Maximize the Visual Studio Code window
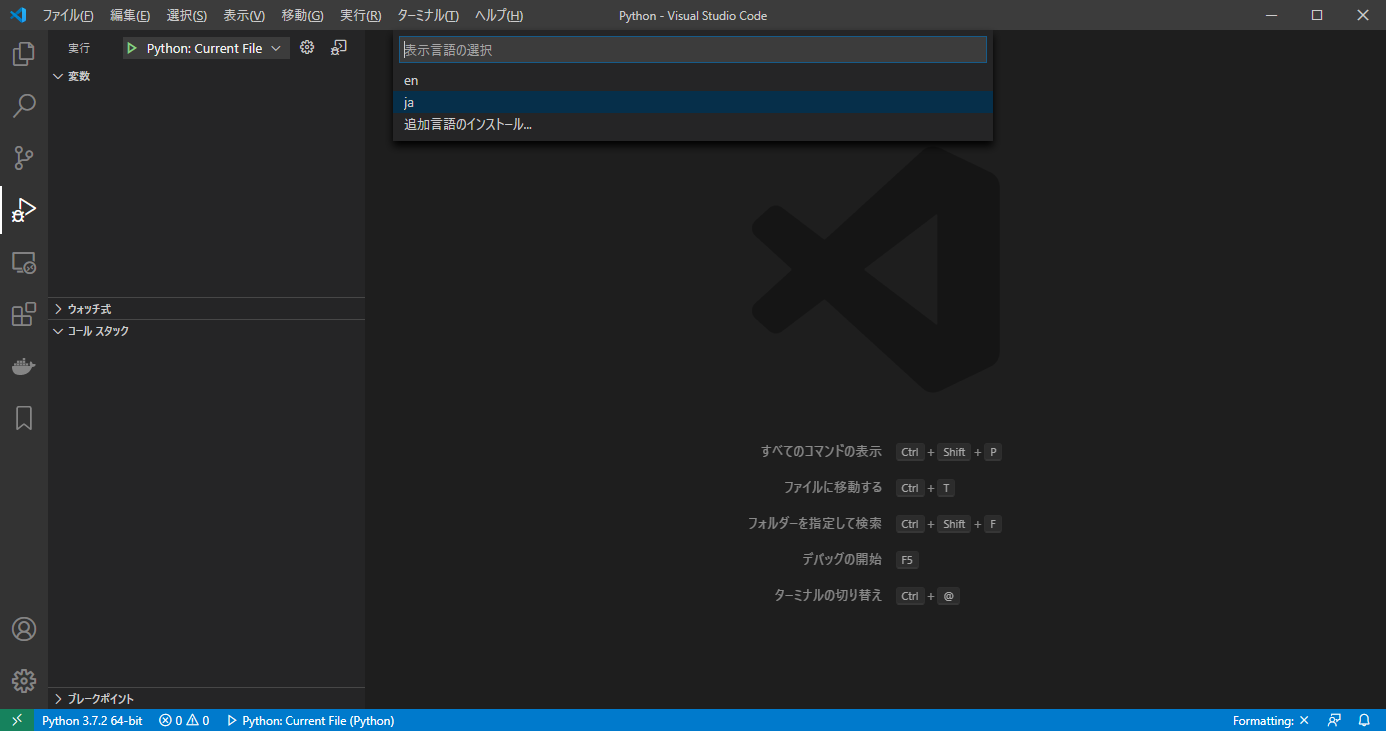This screenshot has width=1386, height=731. pos(1317,15)
